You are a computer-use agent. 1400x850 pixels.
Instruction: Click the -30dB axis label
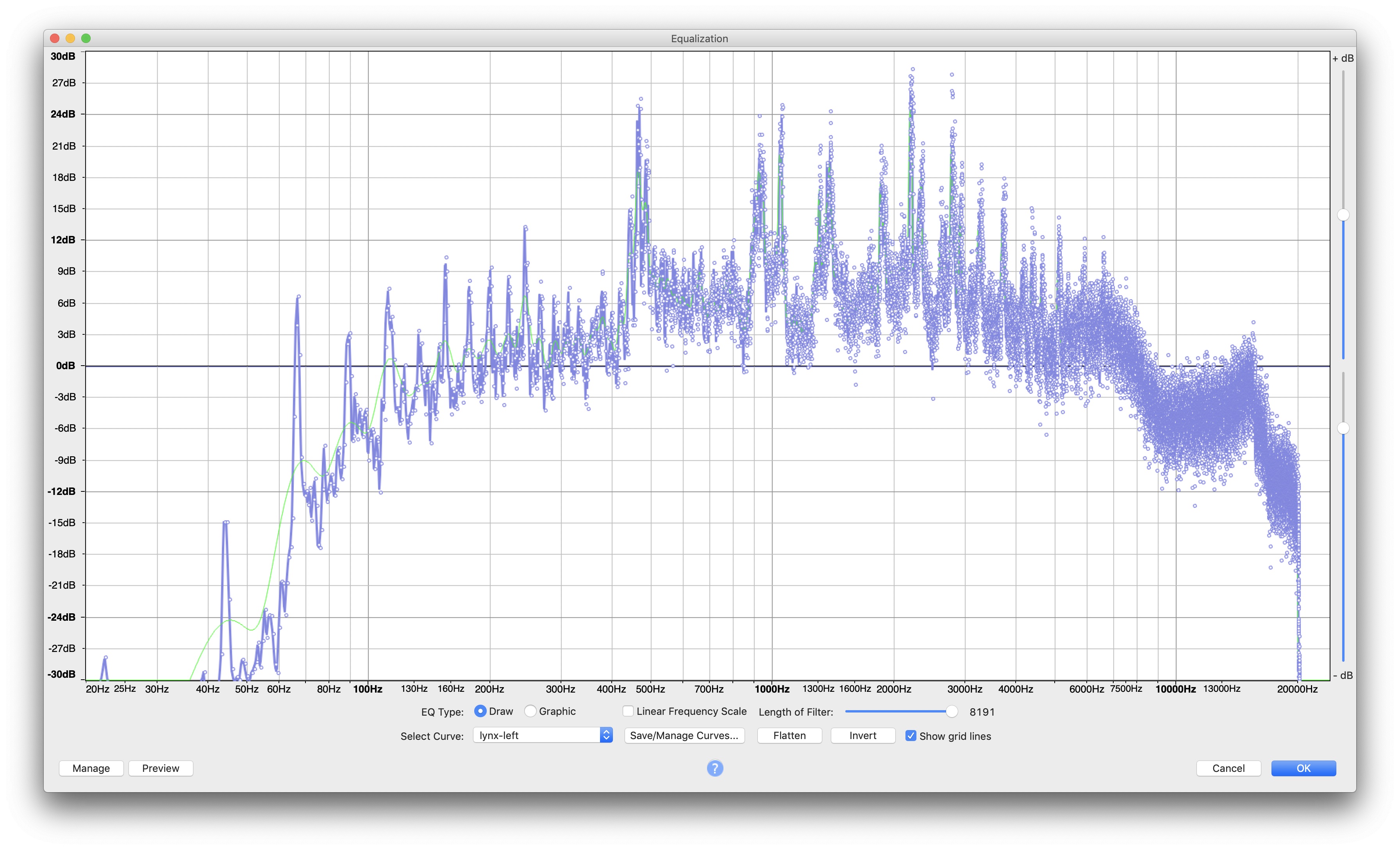[61, 674]
